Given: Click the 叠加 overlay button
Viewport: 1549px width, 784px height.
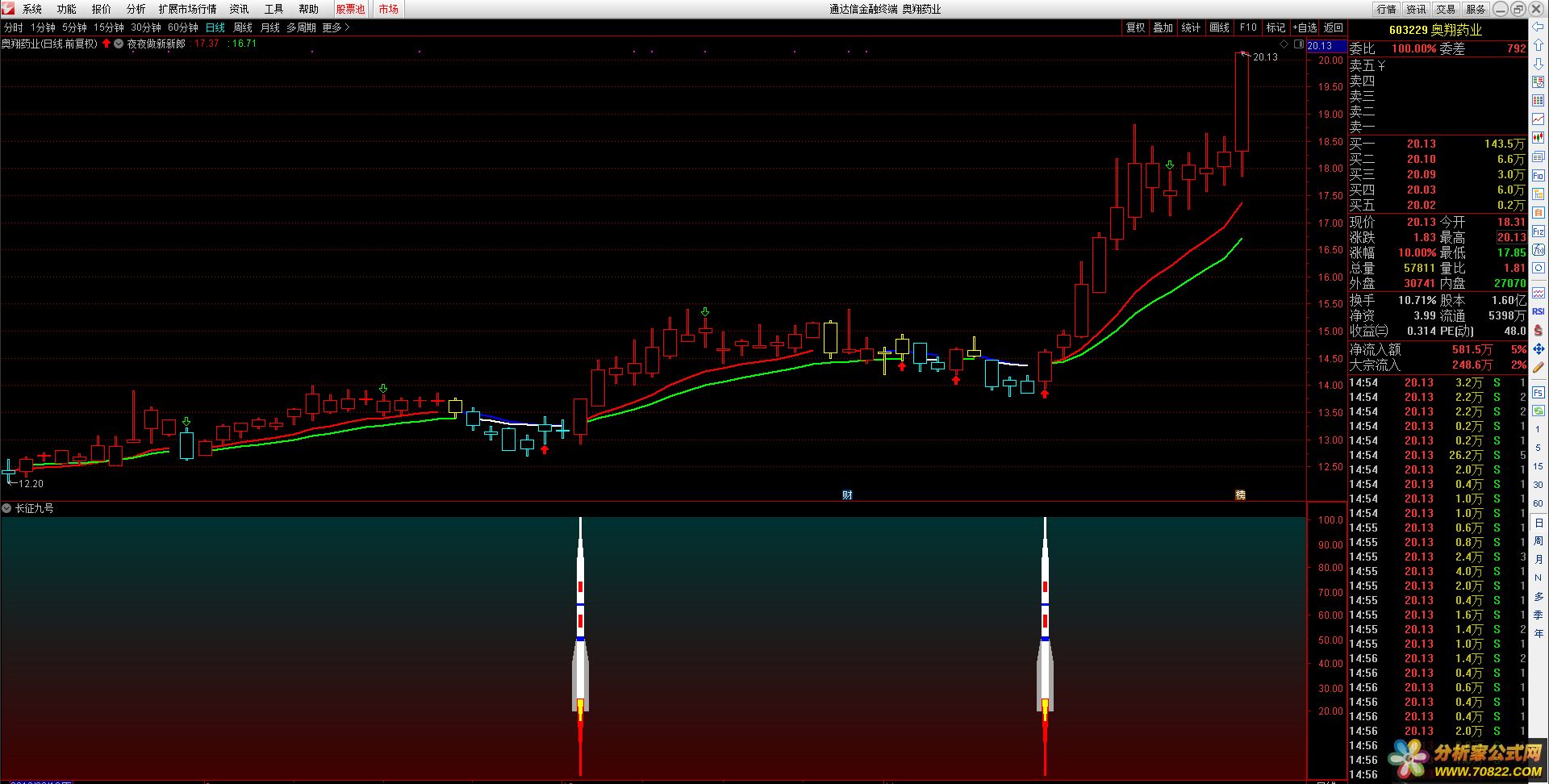Looking at the screenshot, I should pos(1163,27).
